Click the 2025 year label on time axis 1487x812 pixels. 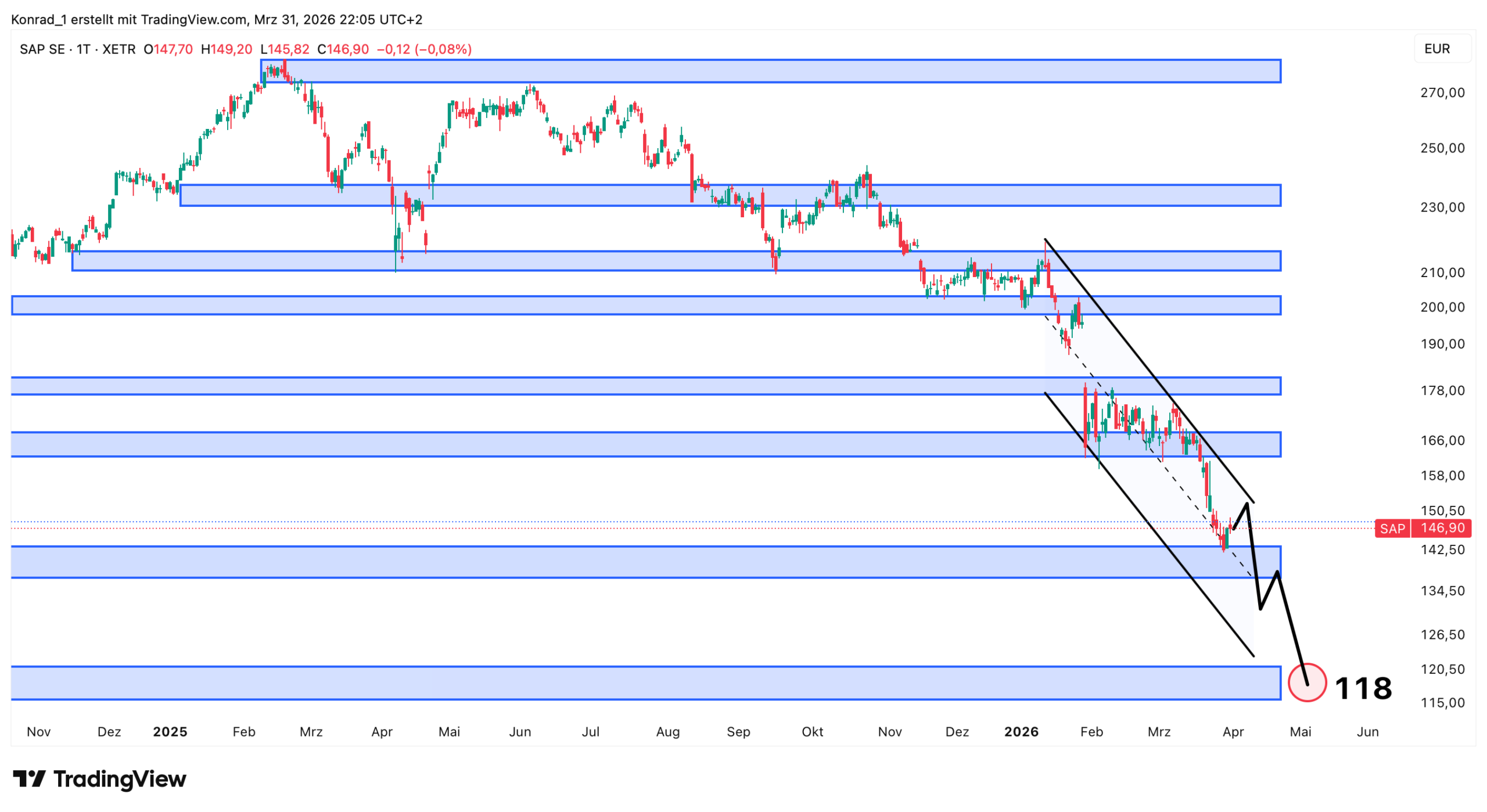click(170, 731)
